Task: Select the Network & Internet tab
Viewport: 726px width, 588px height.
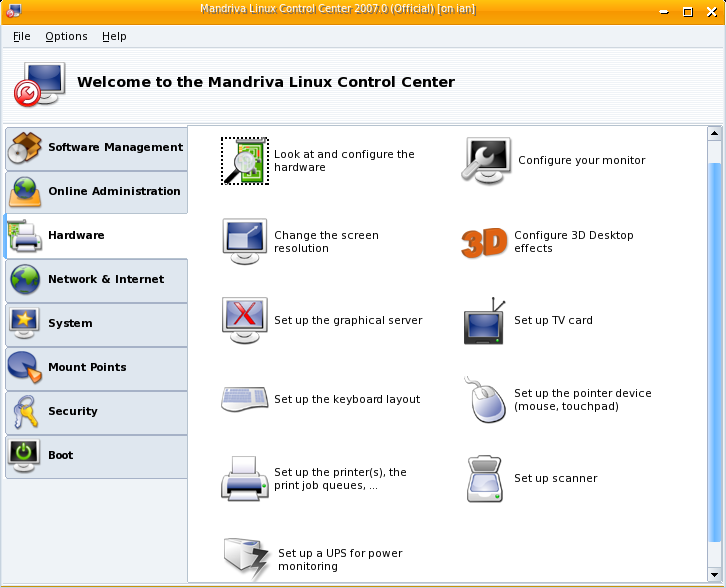Action: click(x=95, y=280)
